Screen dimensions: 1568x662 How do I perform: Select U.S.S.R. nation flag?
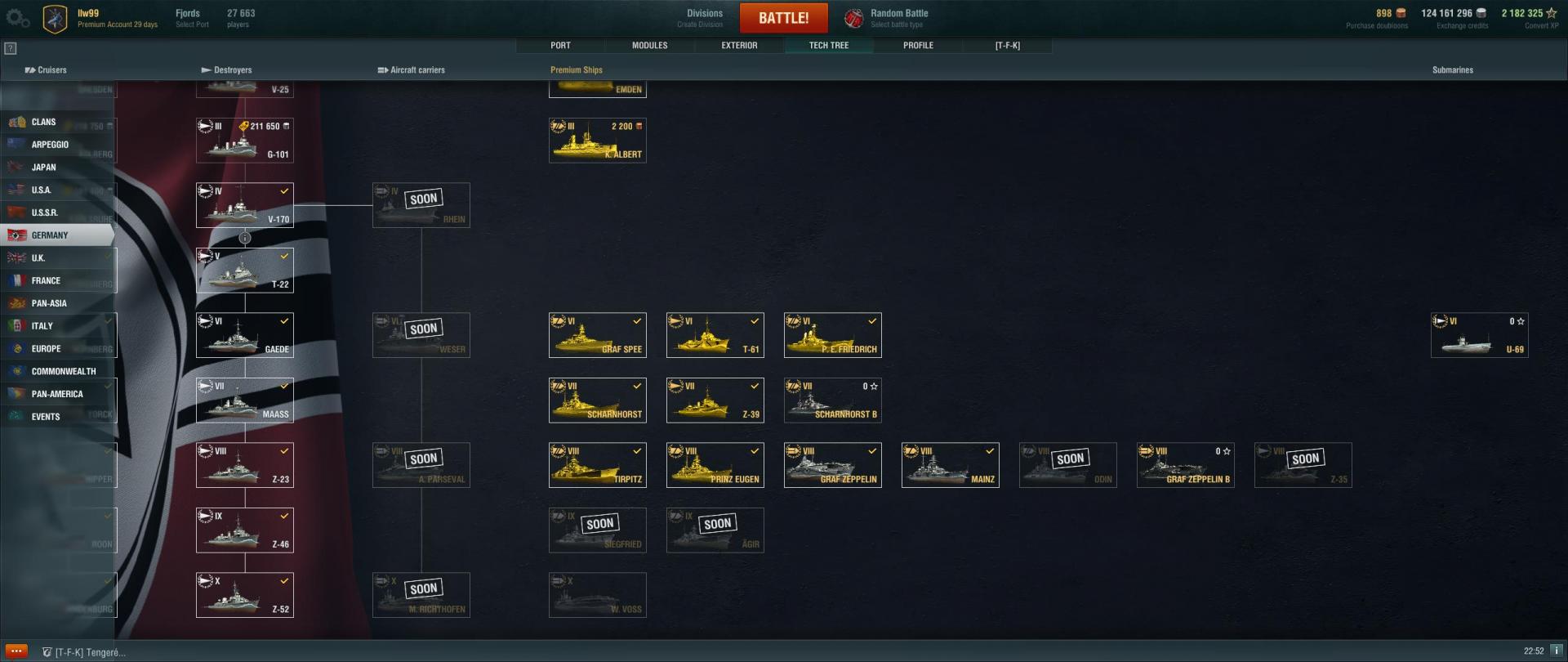coord(16,212)
